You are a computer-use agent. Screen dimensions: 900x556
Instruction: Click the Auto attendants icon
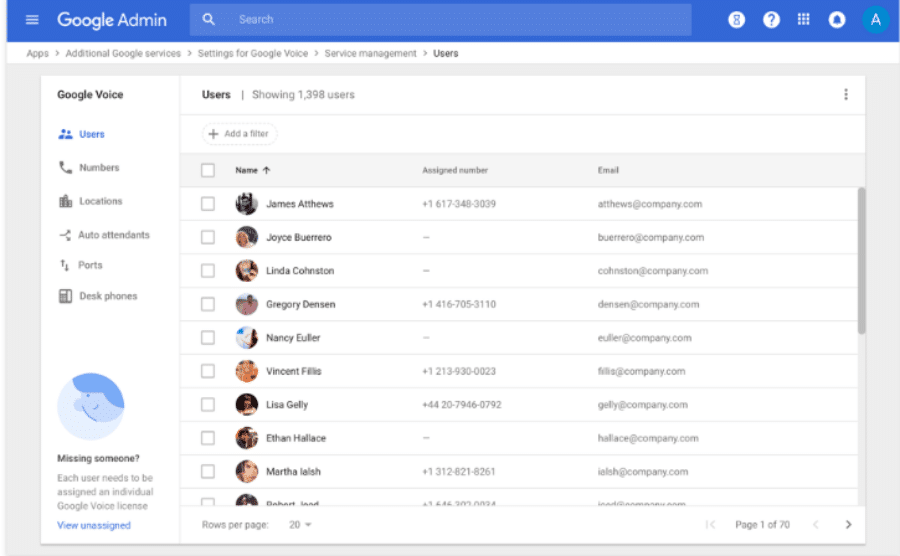click(x=65, y=235)
